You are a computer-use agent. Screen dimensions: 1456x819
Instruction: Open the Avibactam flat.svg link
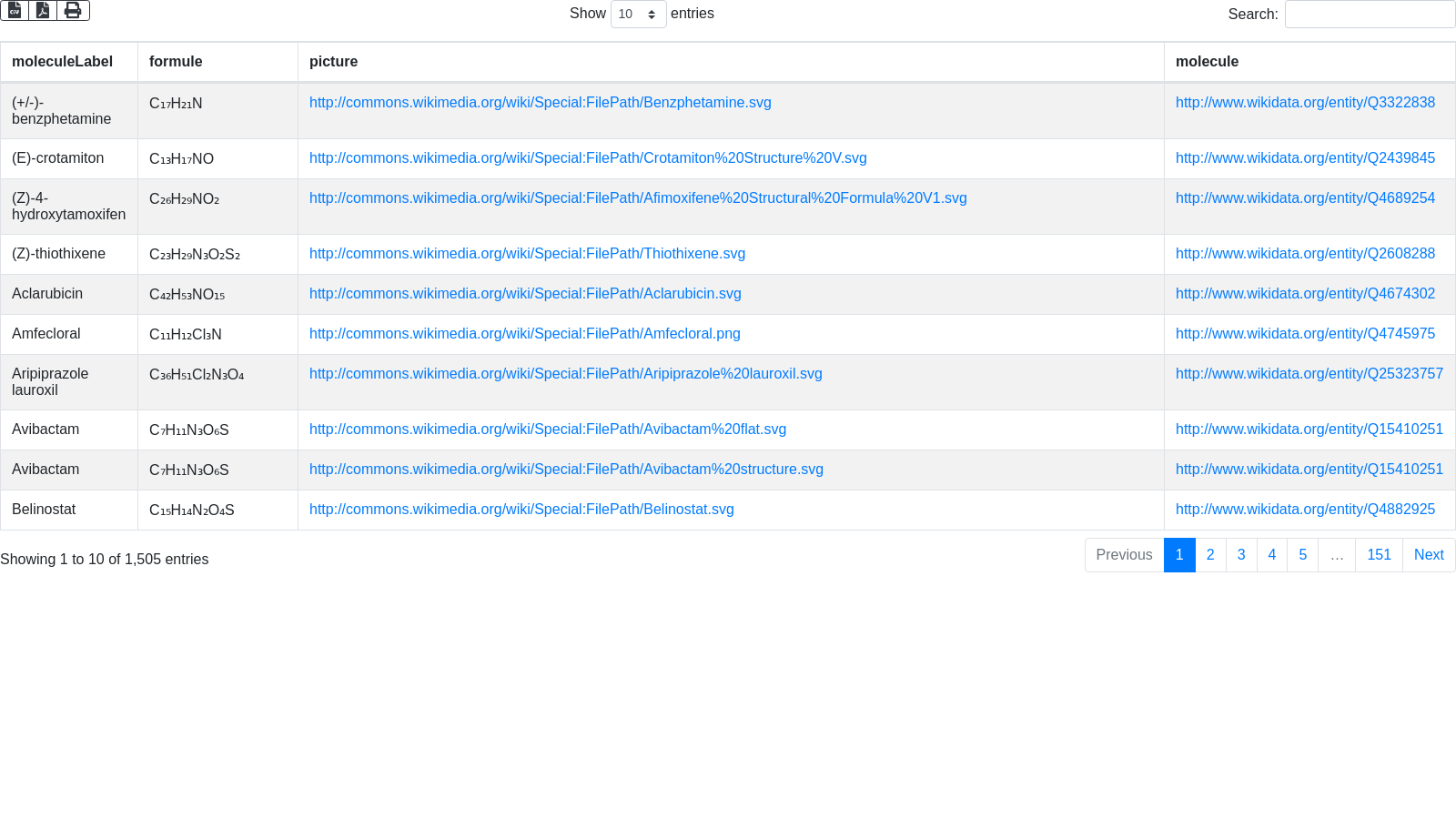(547, 430)
